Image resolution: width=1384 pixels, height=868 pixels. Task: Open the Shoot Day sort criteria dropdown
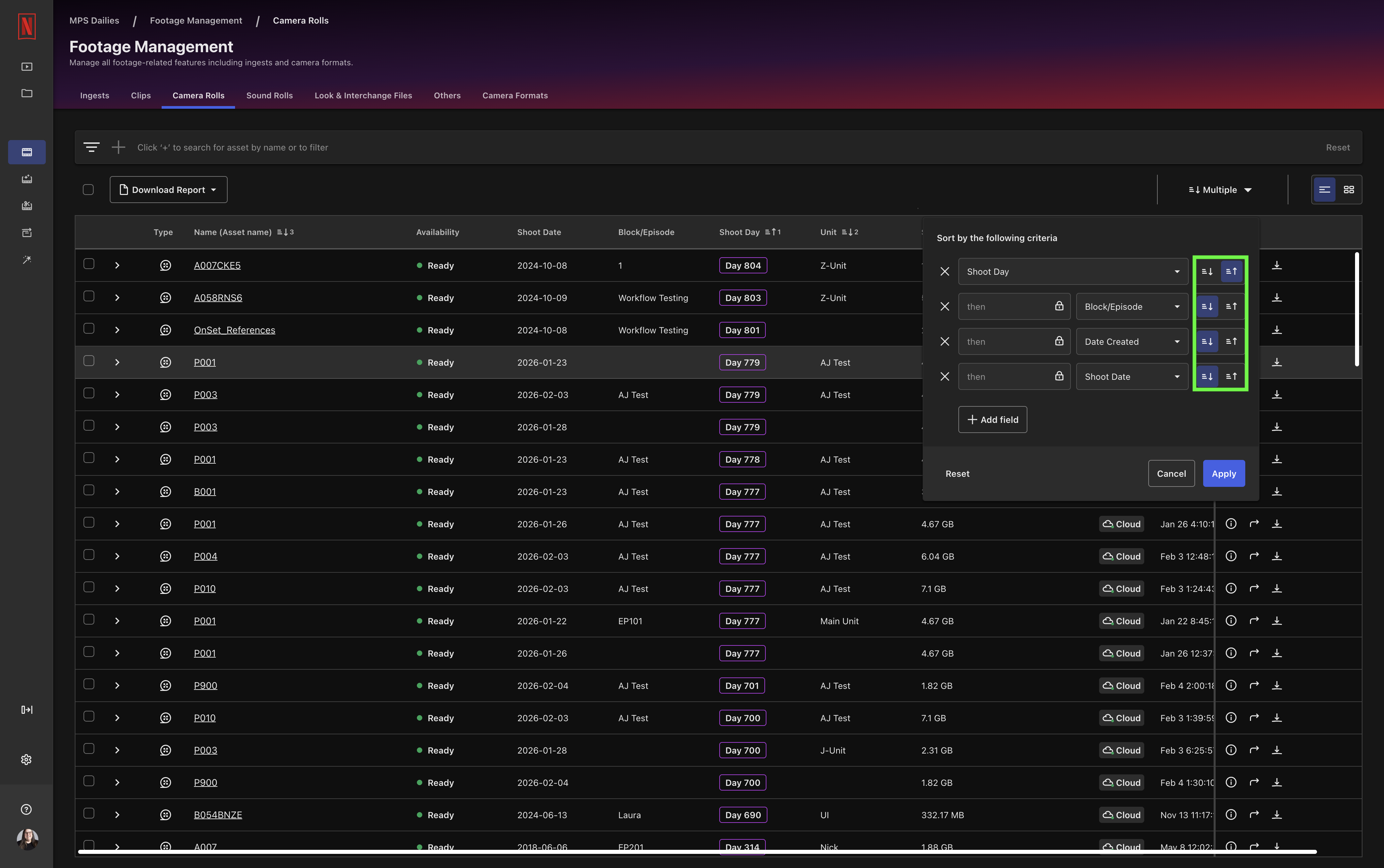coord(1072,271)
